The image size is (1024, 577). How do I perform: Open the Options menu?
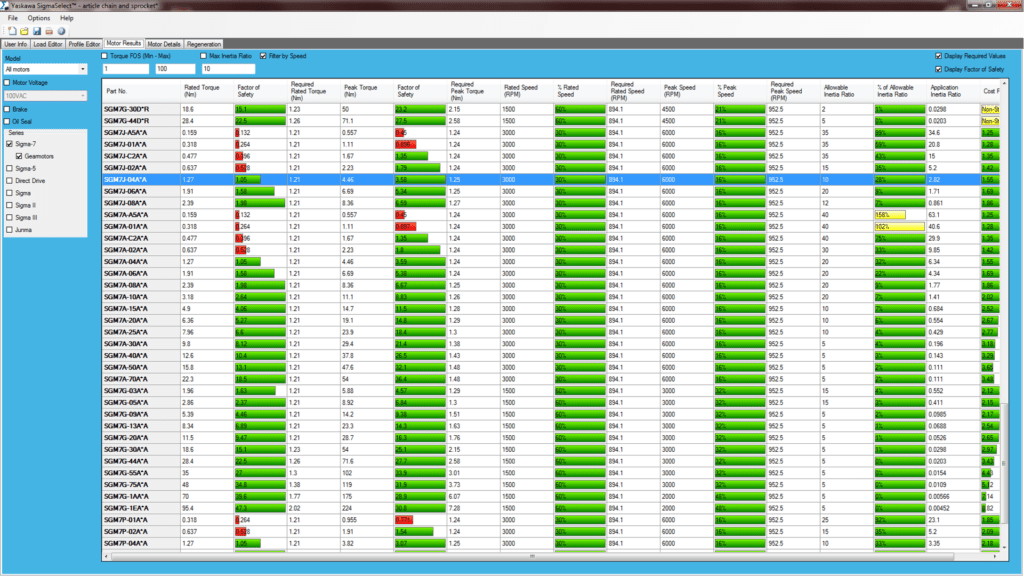point(39,18)
